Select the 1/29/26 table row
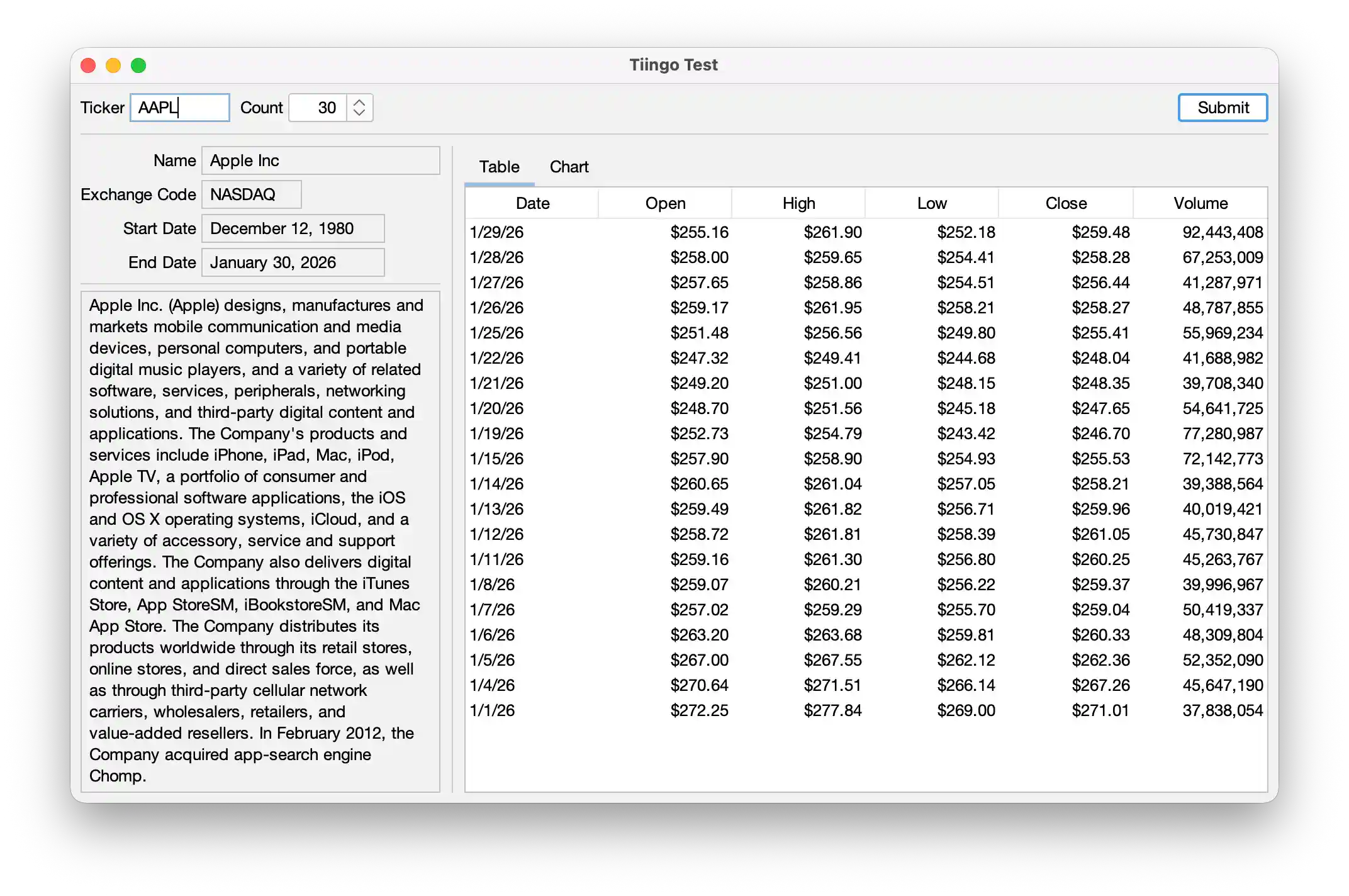Viewport: 1349px width, 896px height. [x=865, y=232]
